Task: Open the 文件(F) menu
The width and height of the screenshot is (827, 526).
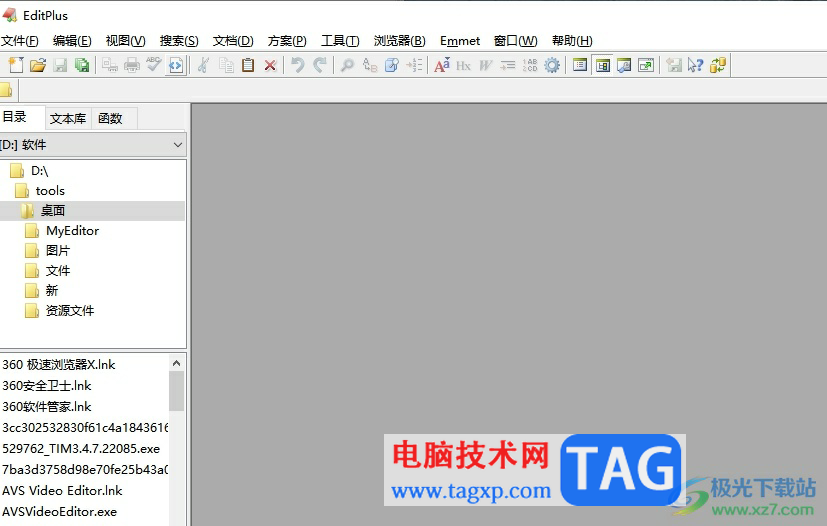Action: pyautogui.click(x=20, y=41)
